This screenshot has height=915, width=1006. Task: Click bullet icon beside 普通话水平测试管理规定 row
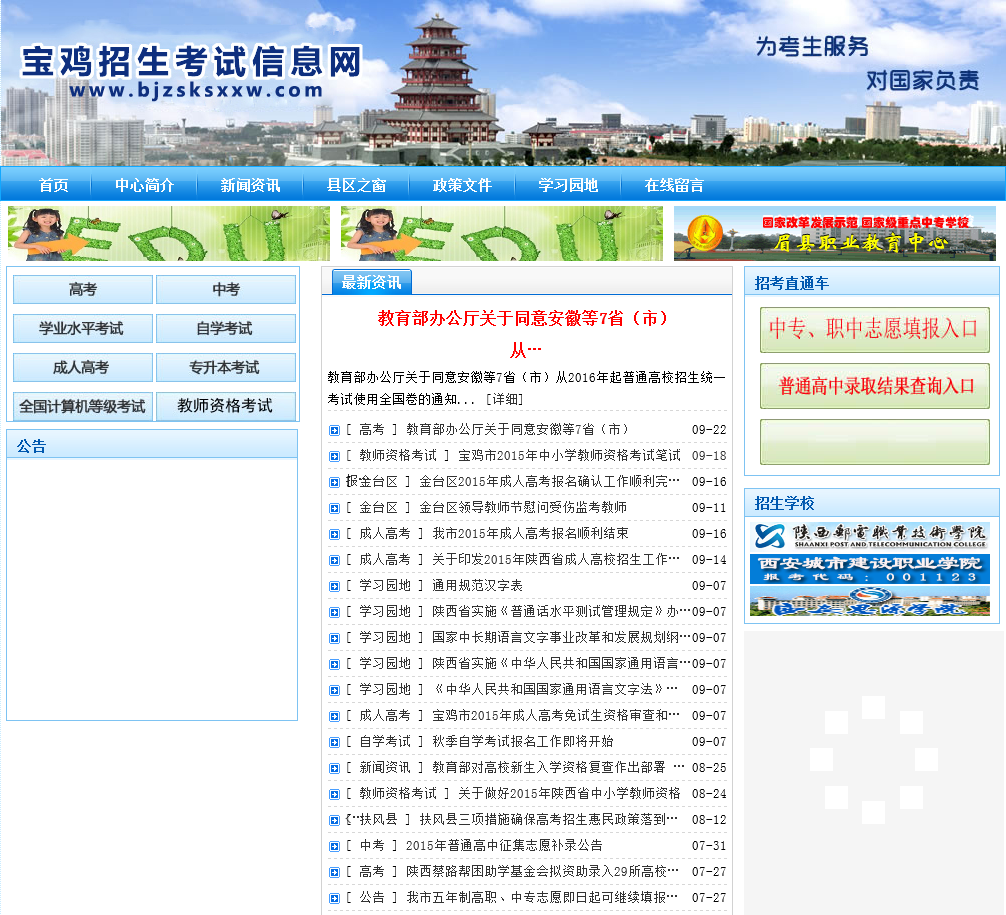334,612
